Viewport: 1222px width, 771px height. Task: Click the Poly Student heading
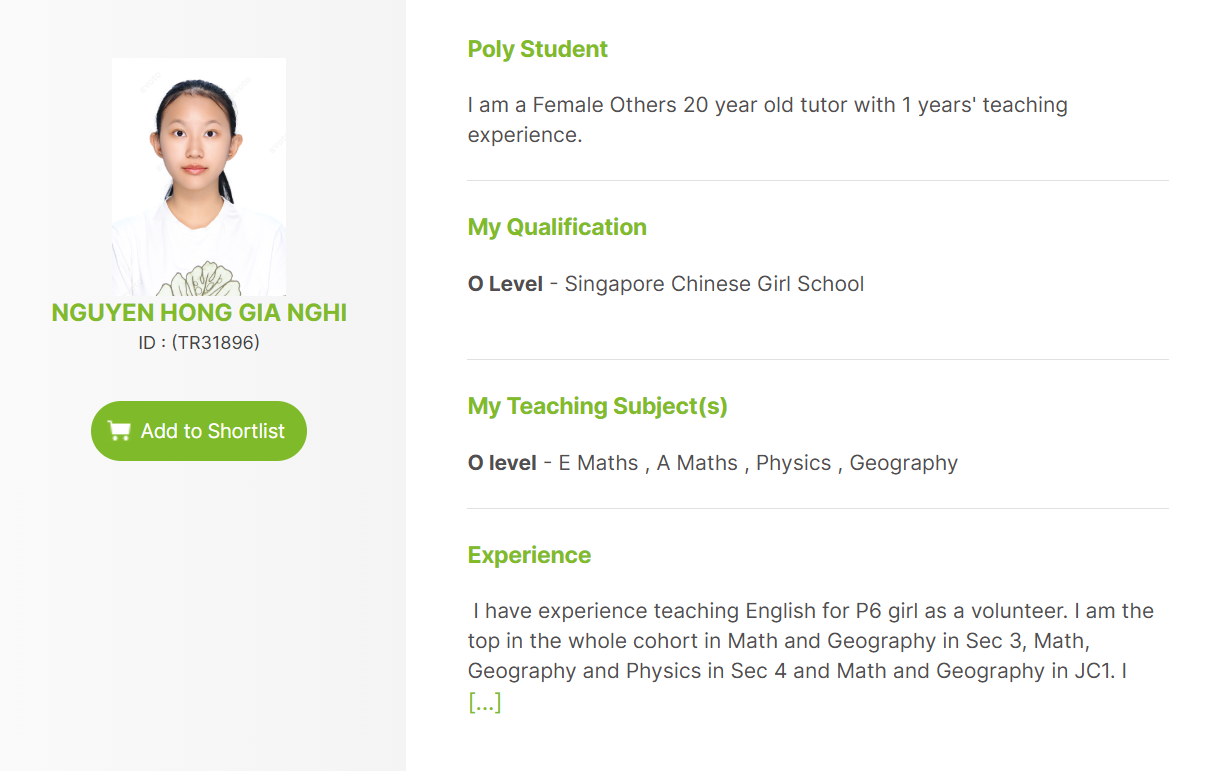[x=537, y=49]
